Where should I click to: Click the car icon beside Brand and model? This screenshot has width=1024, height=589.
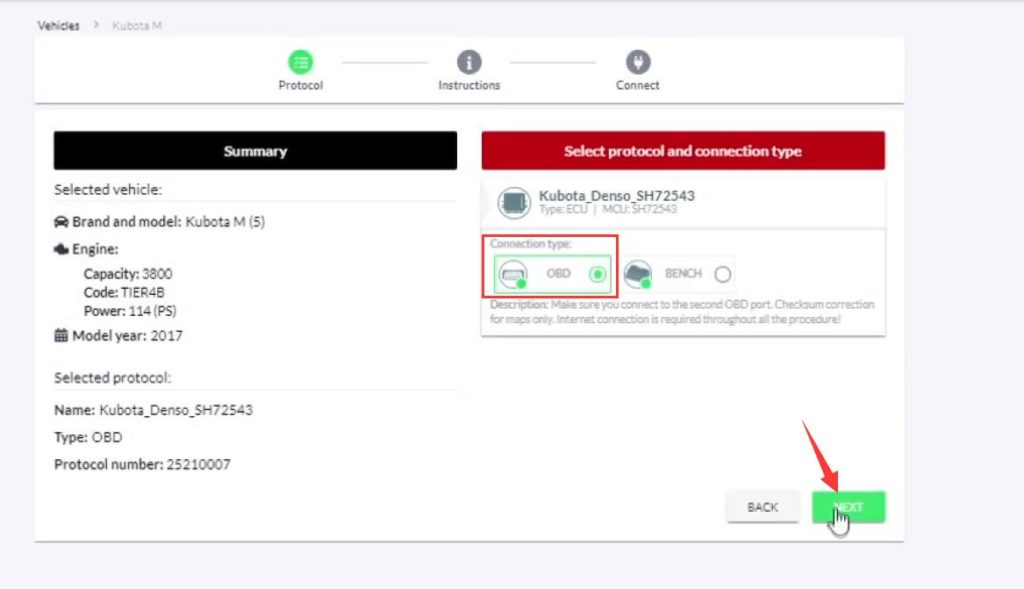pos(61,222)
